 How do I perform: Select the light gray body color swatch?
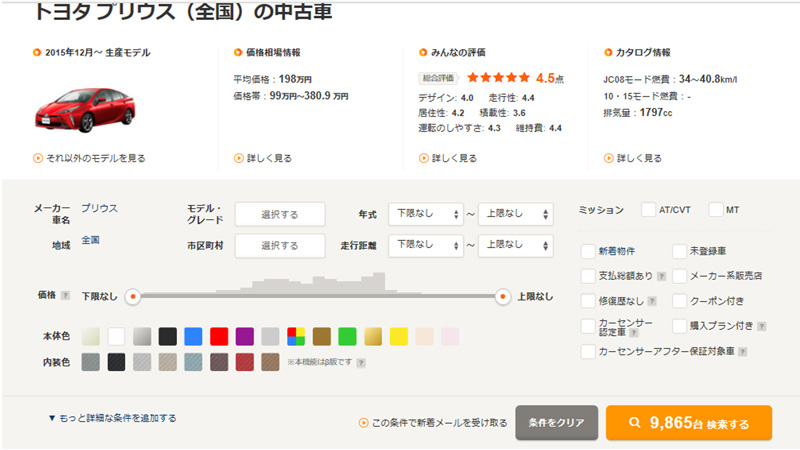pyautogui.click(x=270, y=336)
